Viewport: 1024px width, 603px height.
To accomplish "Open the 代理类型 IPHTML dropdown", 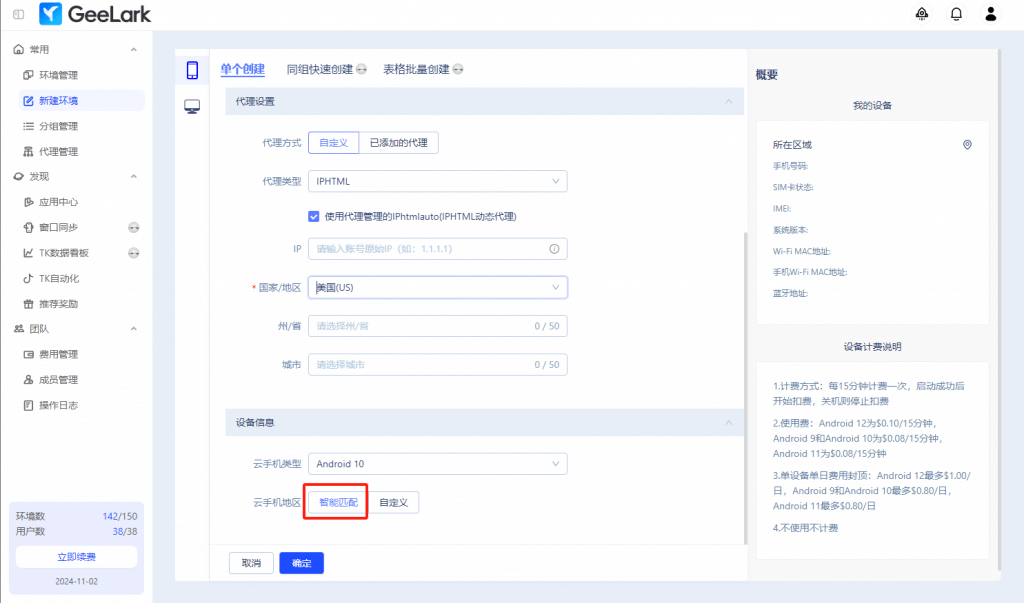I will click(437, 181).
